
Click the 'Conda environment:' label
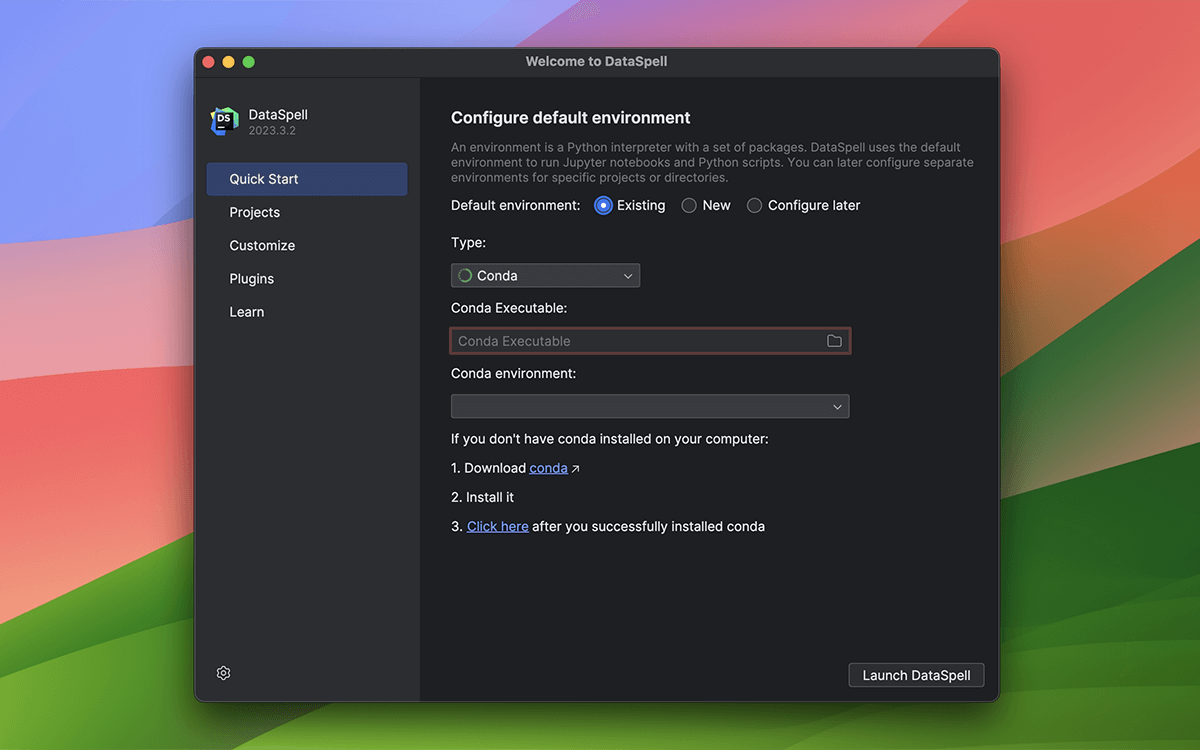pyautogui.click(x=514, y=374)
